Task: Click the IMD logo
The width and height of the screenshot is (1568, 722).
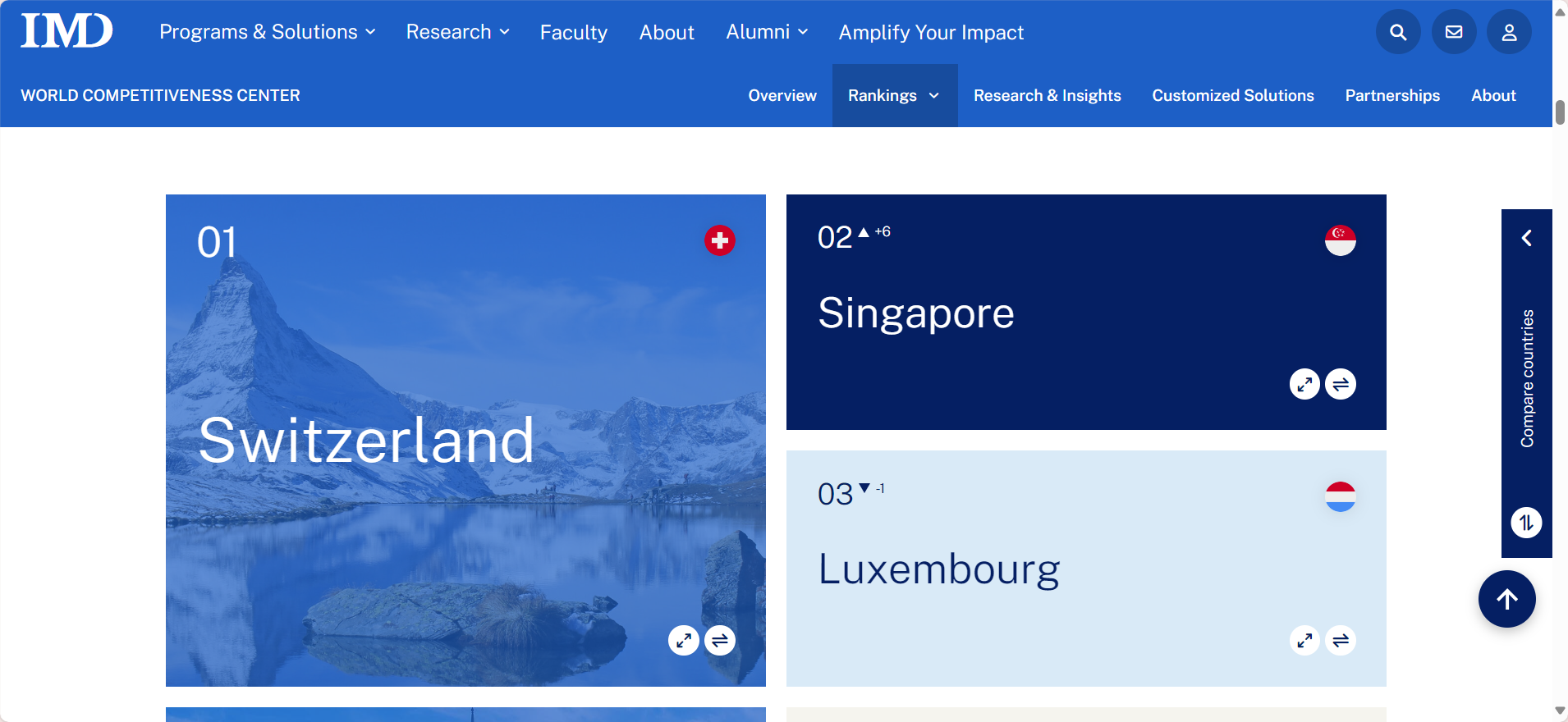Action: 66,31
